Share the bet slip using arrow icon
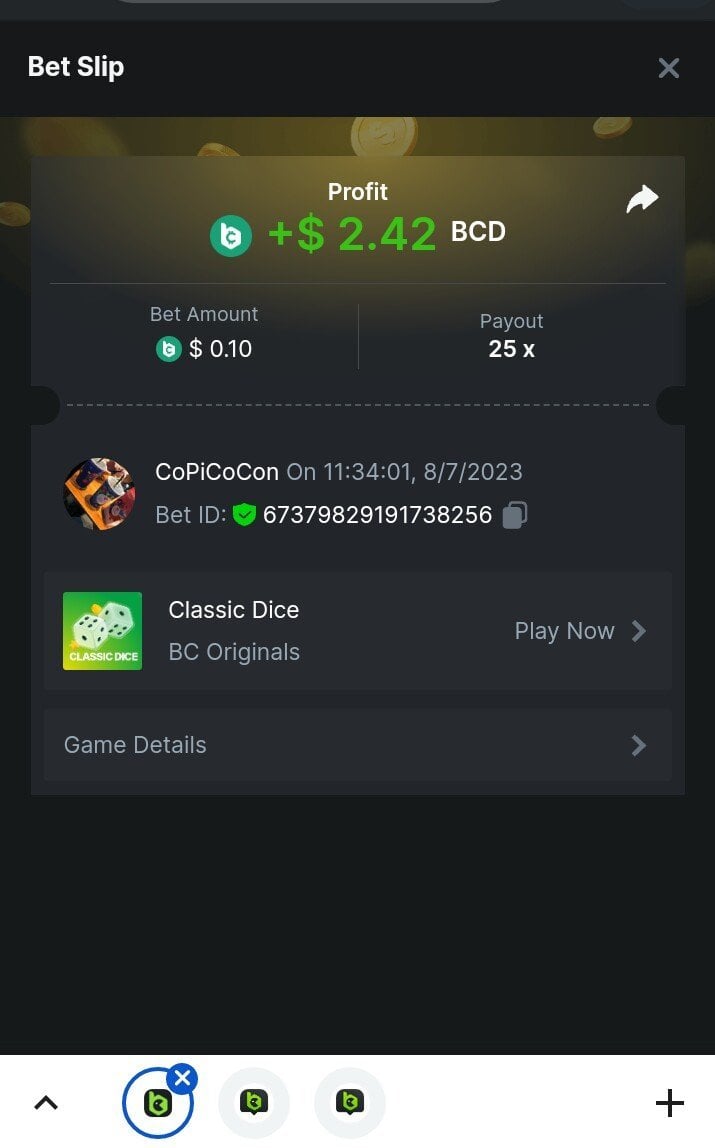 pyautogui.click(x=643, y=199)
